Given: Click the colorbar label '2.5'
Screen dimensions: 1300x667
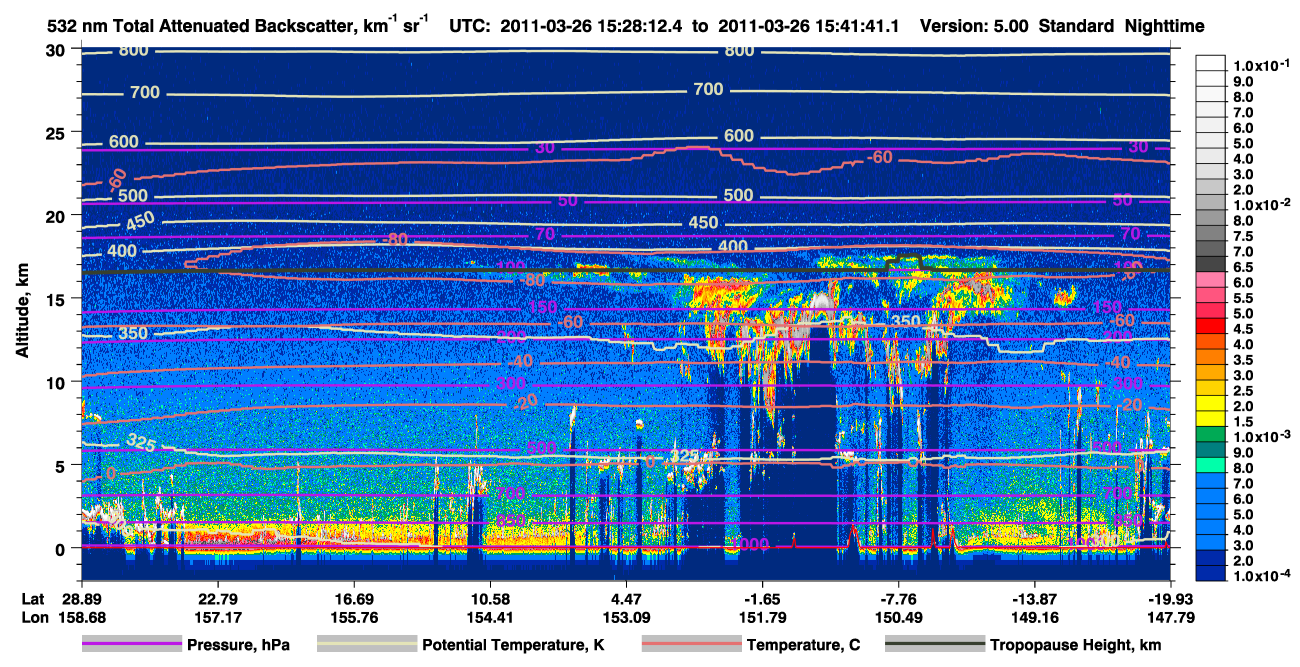Looking at the screenshot, I should (1241, 390).
